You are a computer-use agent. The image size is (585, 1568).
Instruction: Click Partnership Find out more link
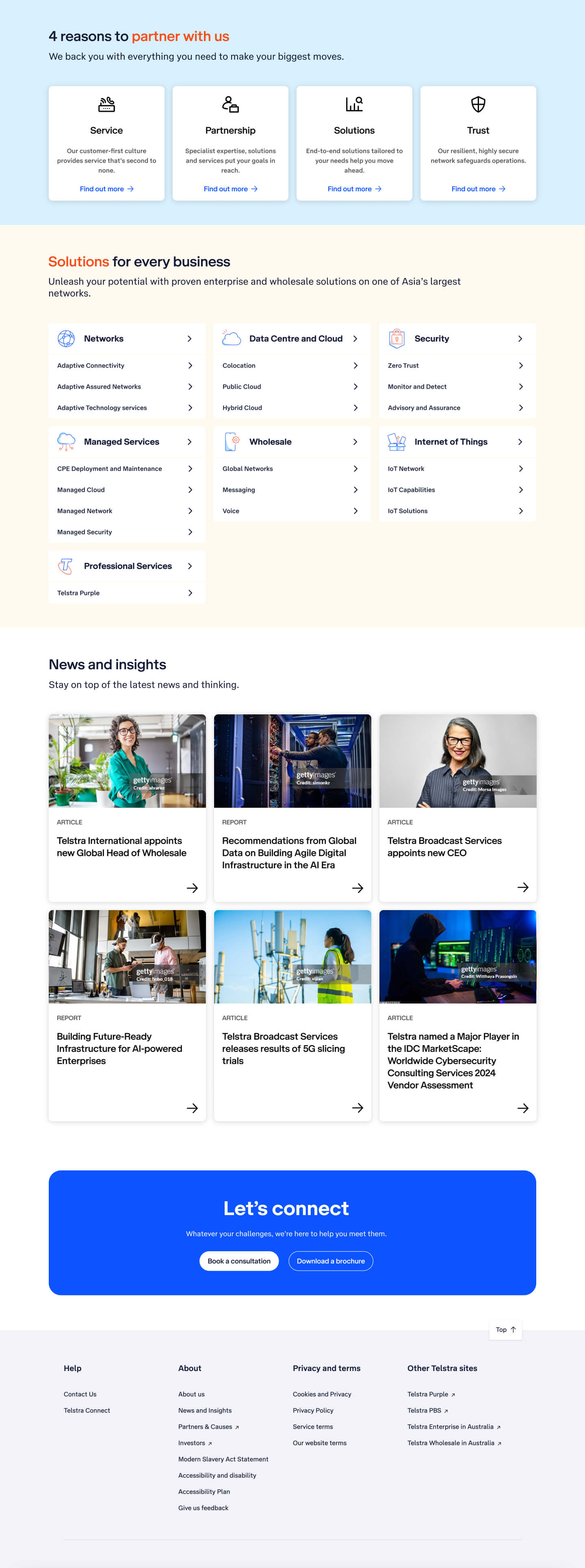click(230, 189)
